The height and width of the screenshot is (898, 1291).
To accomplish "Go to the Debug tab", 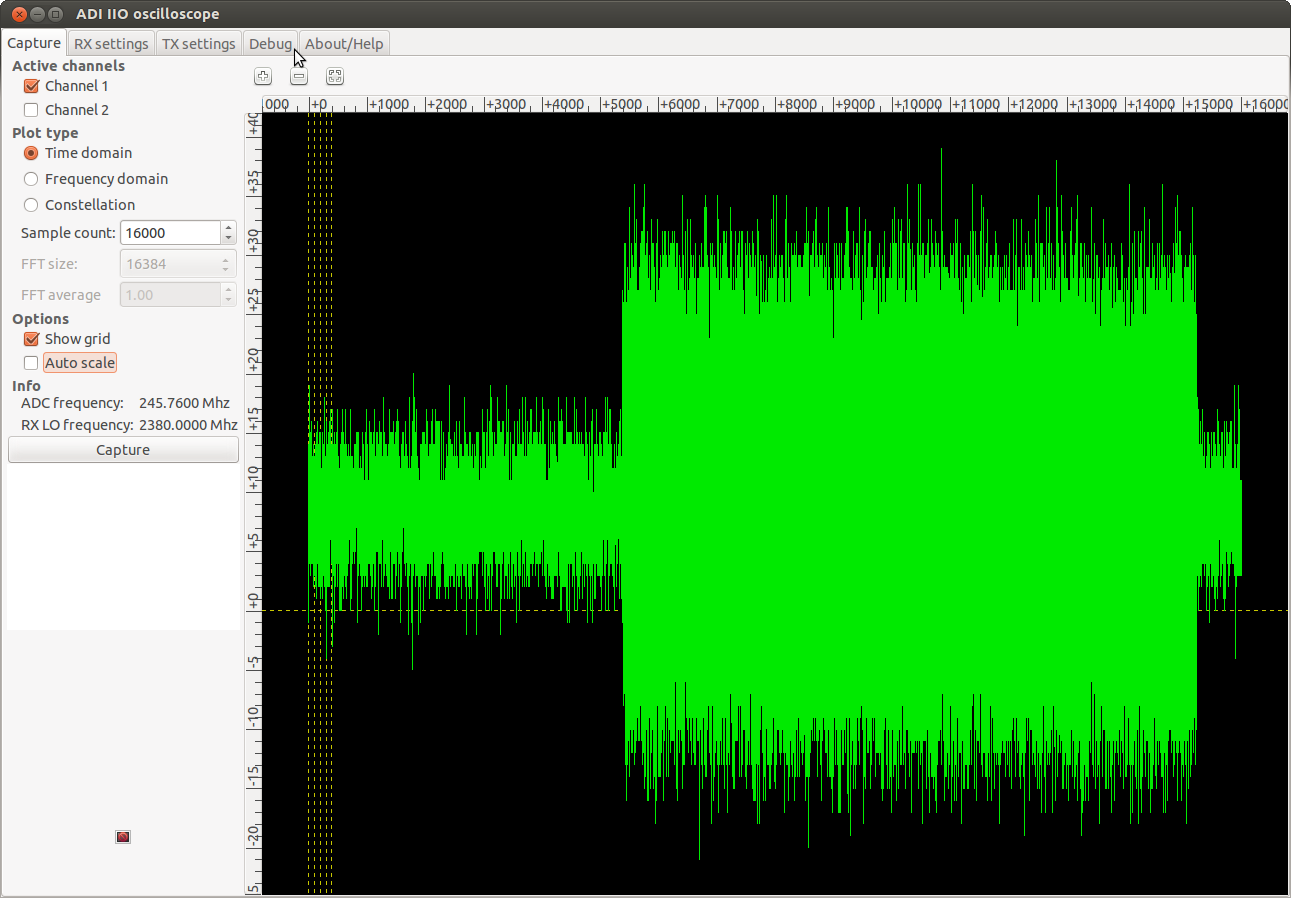I will coord(270,44).
